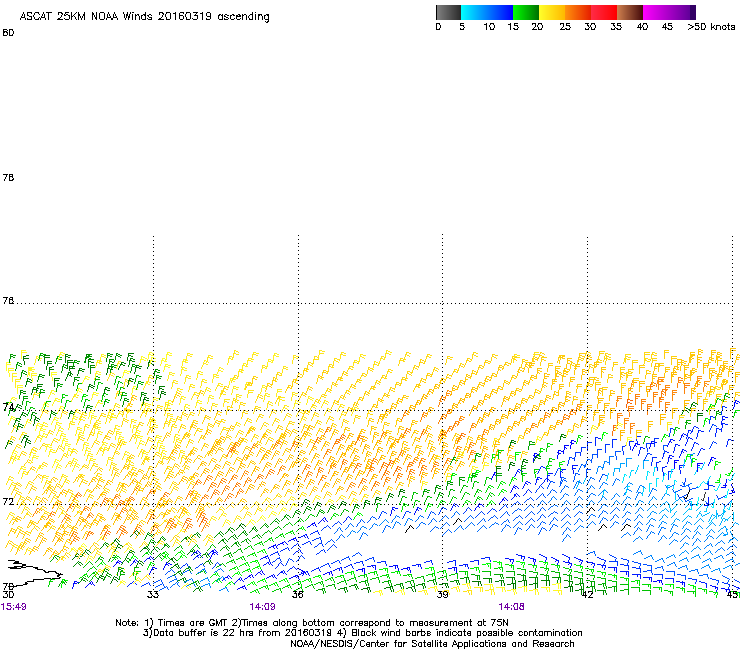Click the 39 longitude label on bottom axis
The image size is (740, 650).
click(x=442, y=594)
